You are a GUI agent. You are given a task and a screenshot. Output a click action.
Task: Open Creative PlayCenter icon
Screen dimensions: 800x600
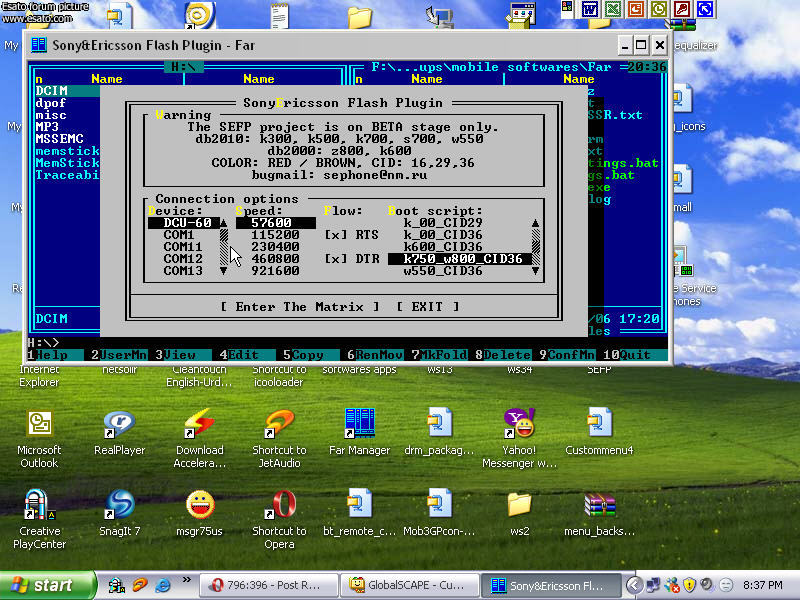pyautogui.click(x=39, y=519)
